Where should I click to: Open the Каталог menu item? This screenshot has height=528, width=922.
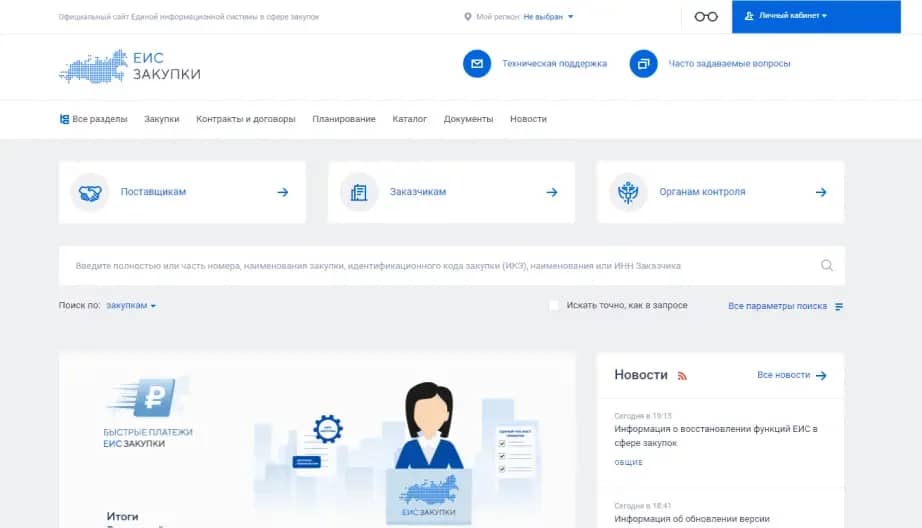point(409,119)
